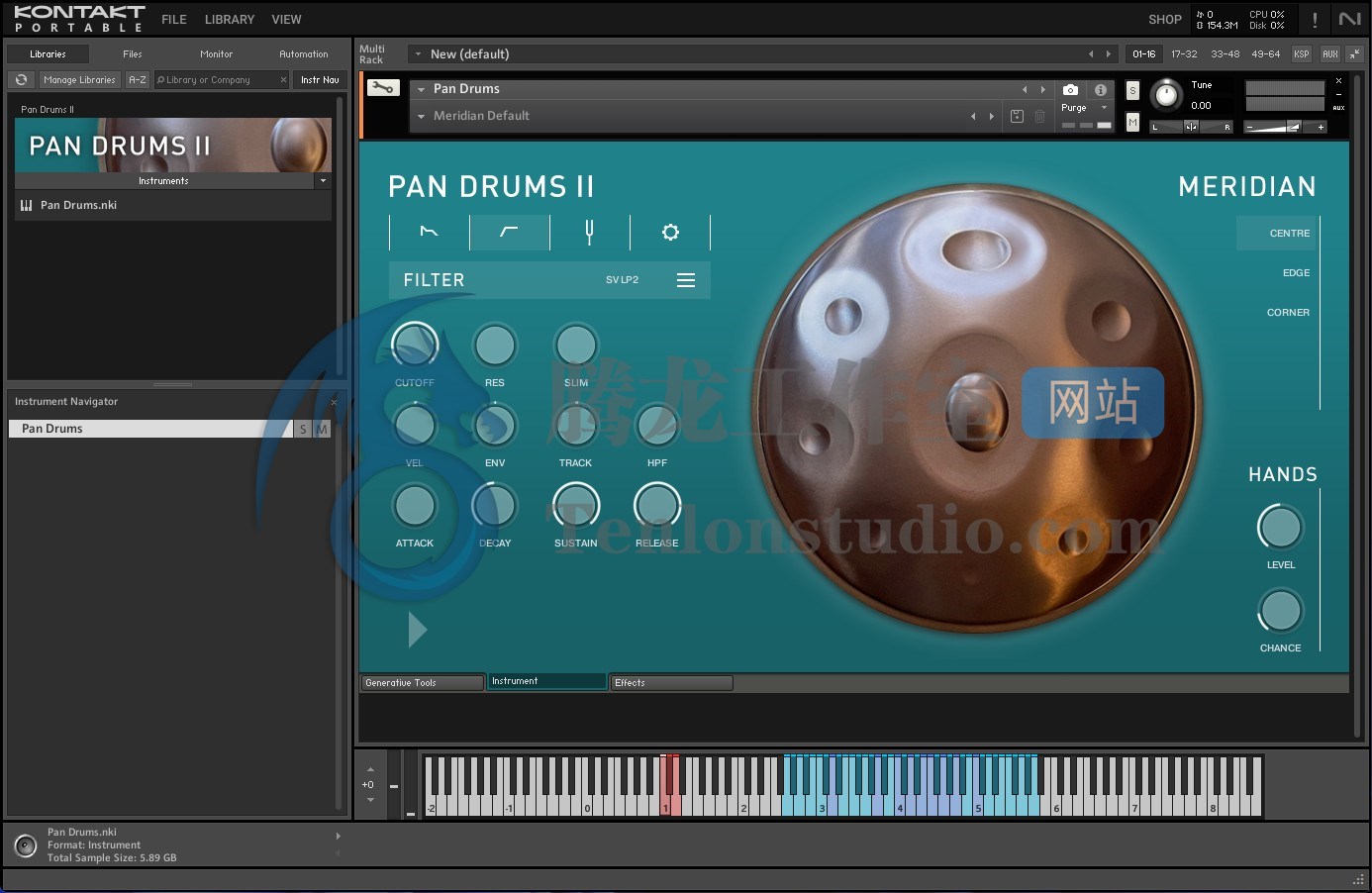1372x893 pixels.
Task: Open the New (default) multi dropdown
Action: coord(418,54)
